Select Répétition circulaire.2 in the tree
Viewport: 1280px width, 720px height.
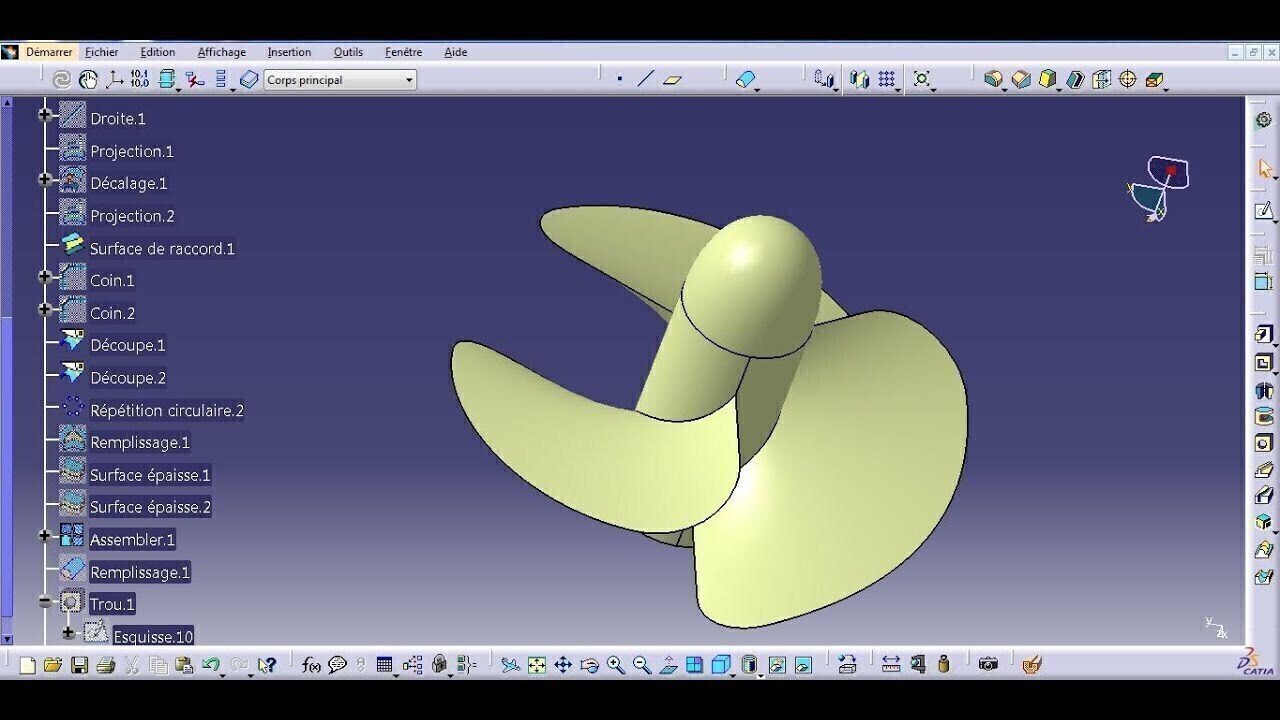click(166, 410)
